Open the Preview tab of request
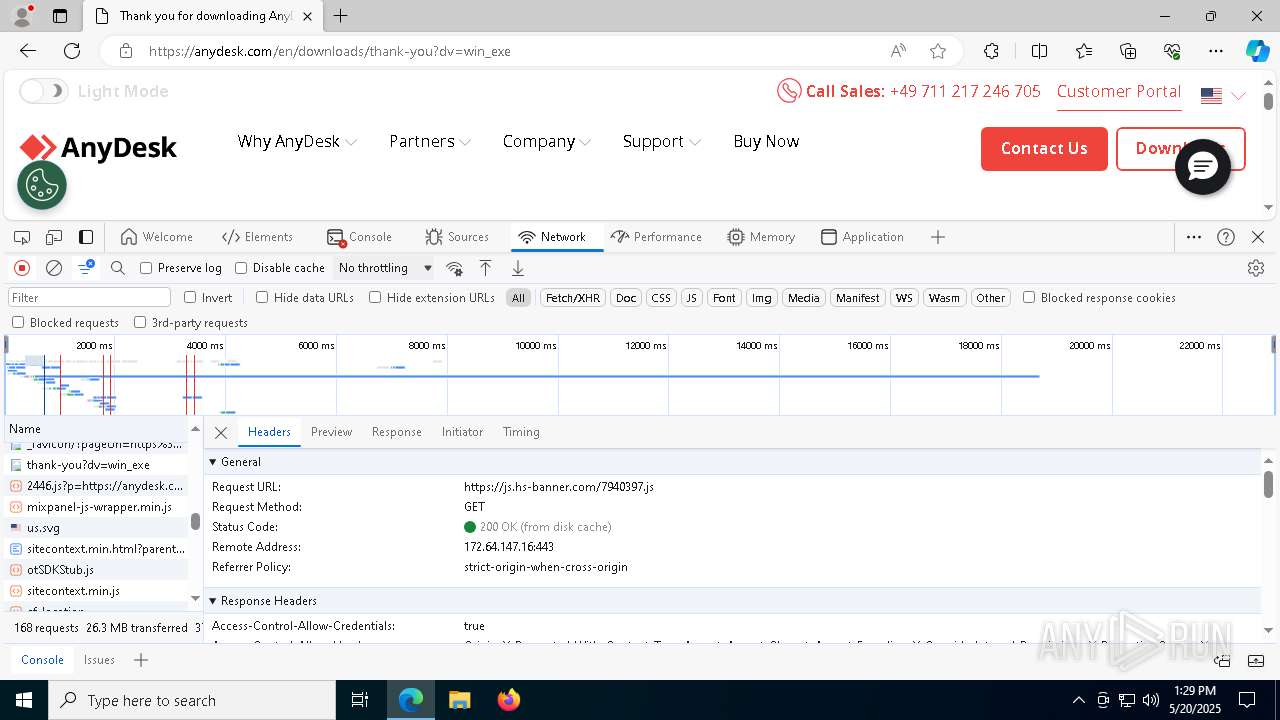This screenshot has height=720, width=1280. pos(331,432)
